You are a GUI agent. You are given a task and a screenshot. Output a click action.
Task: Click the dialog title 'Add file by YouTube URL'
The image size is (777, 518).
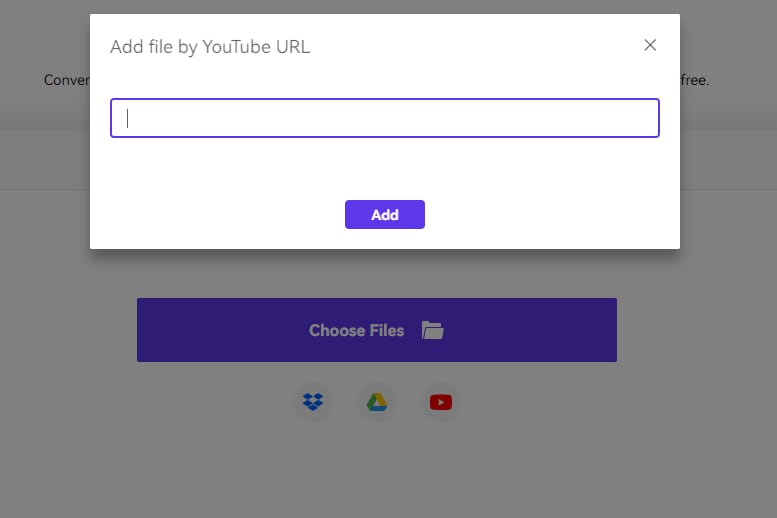click(210, 46)
